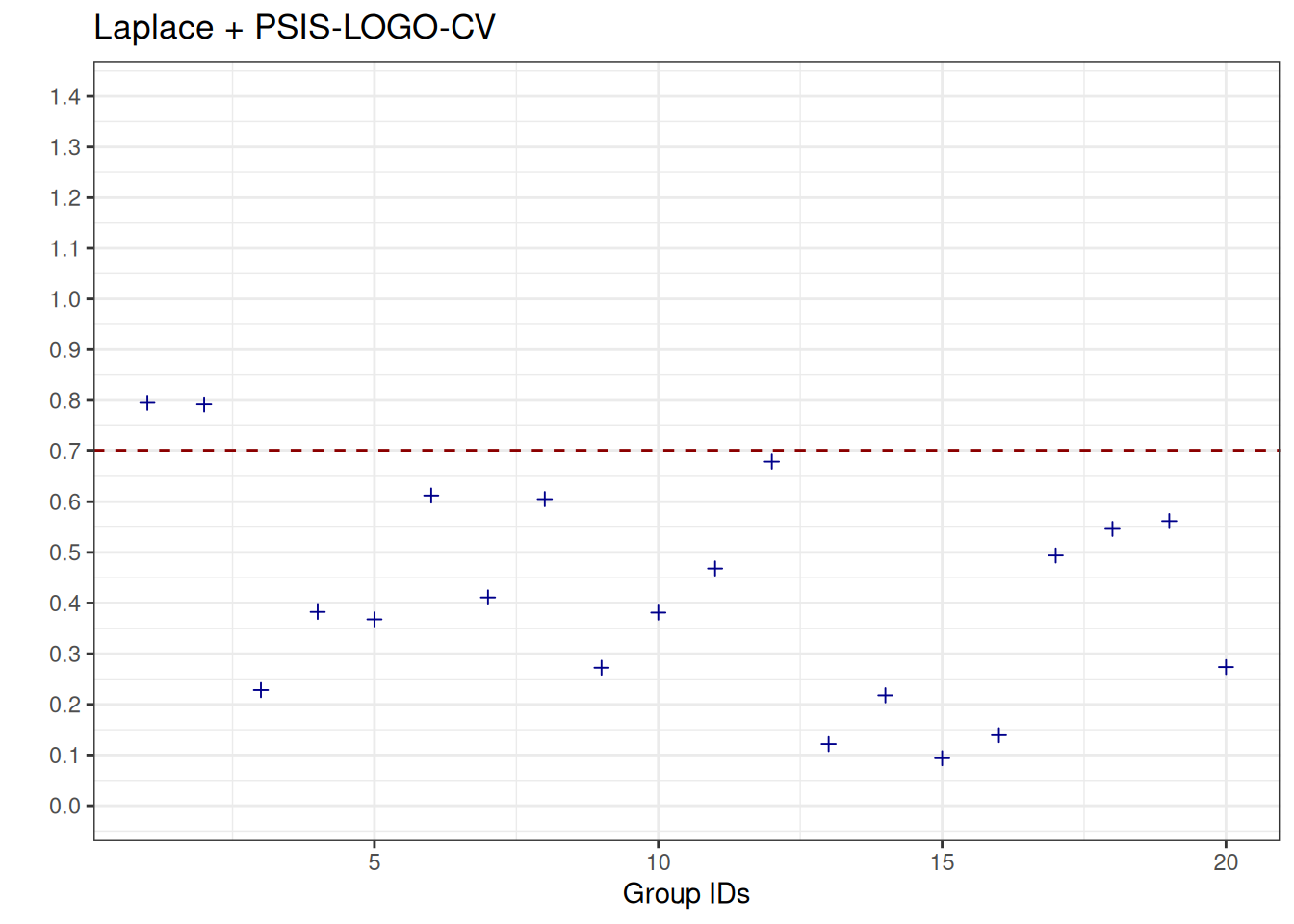This screenshot has width=1294, height=924.
Task: Click the x-axis tick label 10
Action: point(659,862)
